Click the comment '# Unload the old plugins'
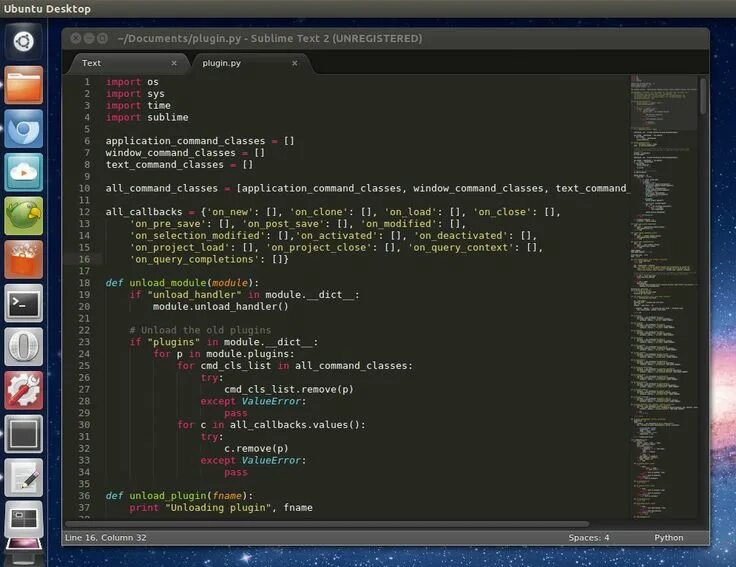 click(200, 330)
